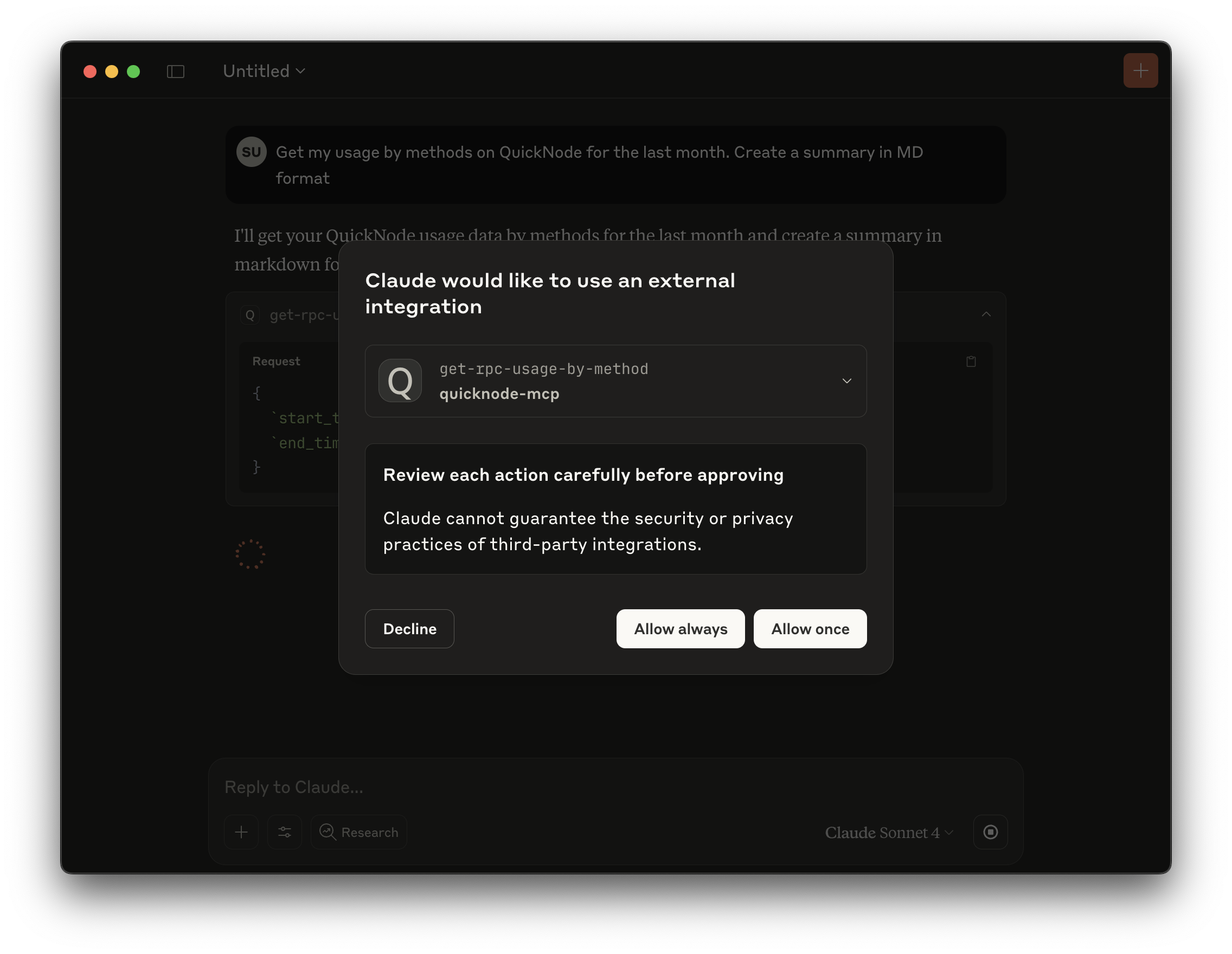This screenshot has height=954, width=1232.
Task: Enable Research mode button
Action: click(x=359, y=831)
